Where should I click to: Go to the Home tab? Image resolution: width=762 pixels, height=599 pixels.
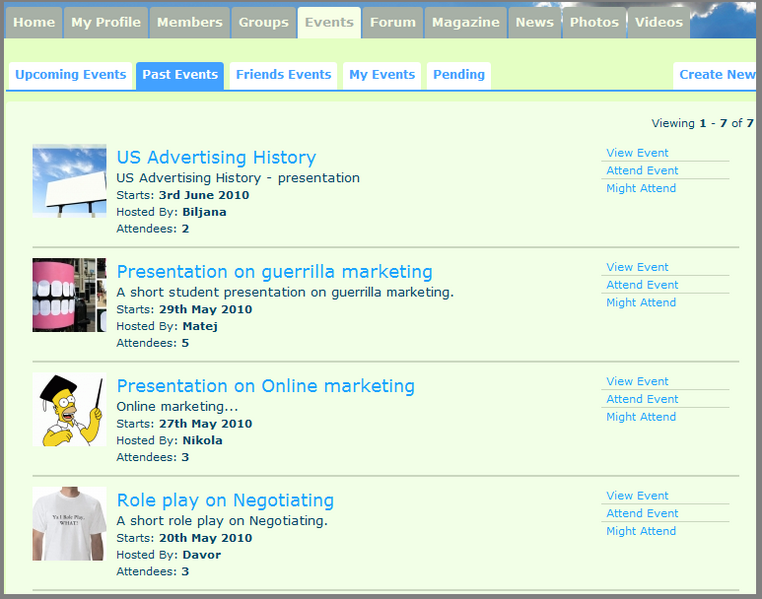[34, 22]
